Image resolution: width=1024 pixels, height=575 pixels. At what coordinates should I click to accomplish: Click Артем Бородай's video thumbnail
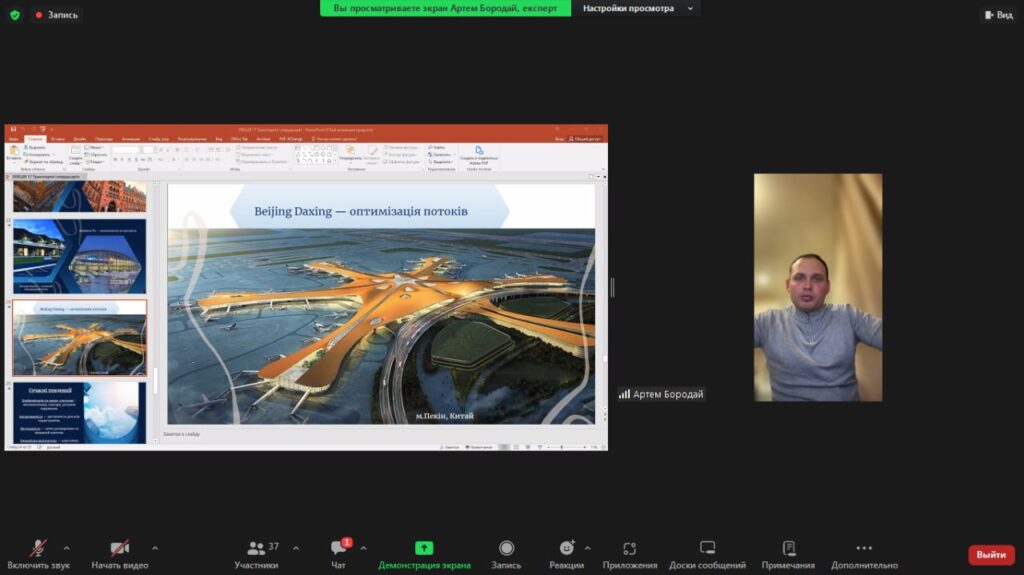(x=817, y=287)
